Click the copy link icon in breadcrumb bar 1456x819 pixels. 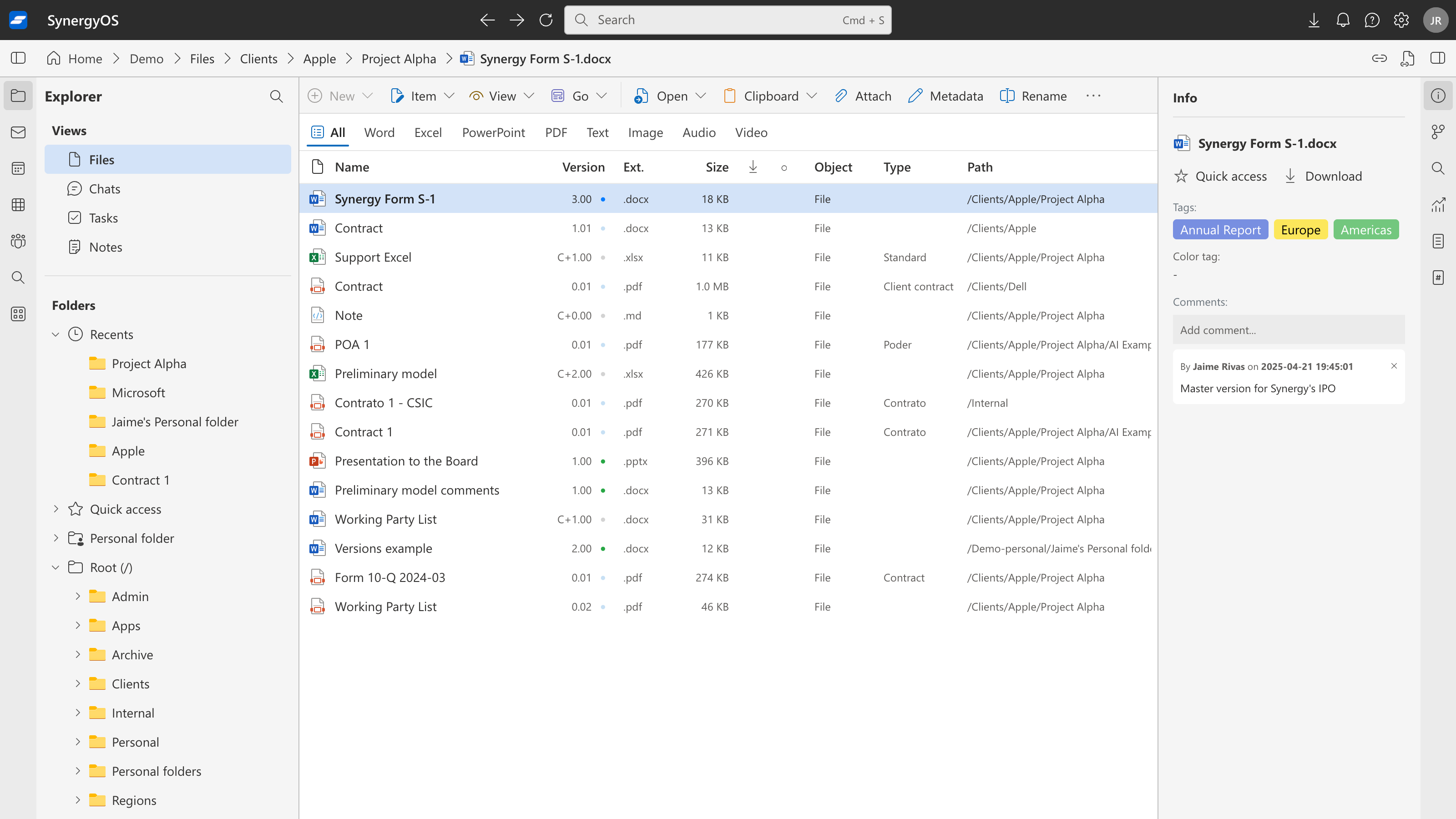click(1379, 58)
